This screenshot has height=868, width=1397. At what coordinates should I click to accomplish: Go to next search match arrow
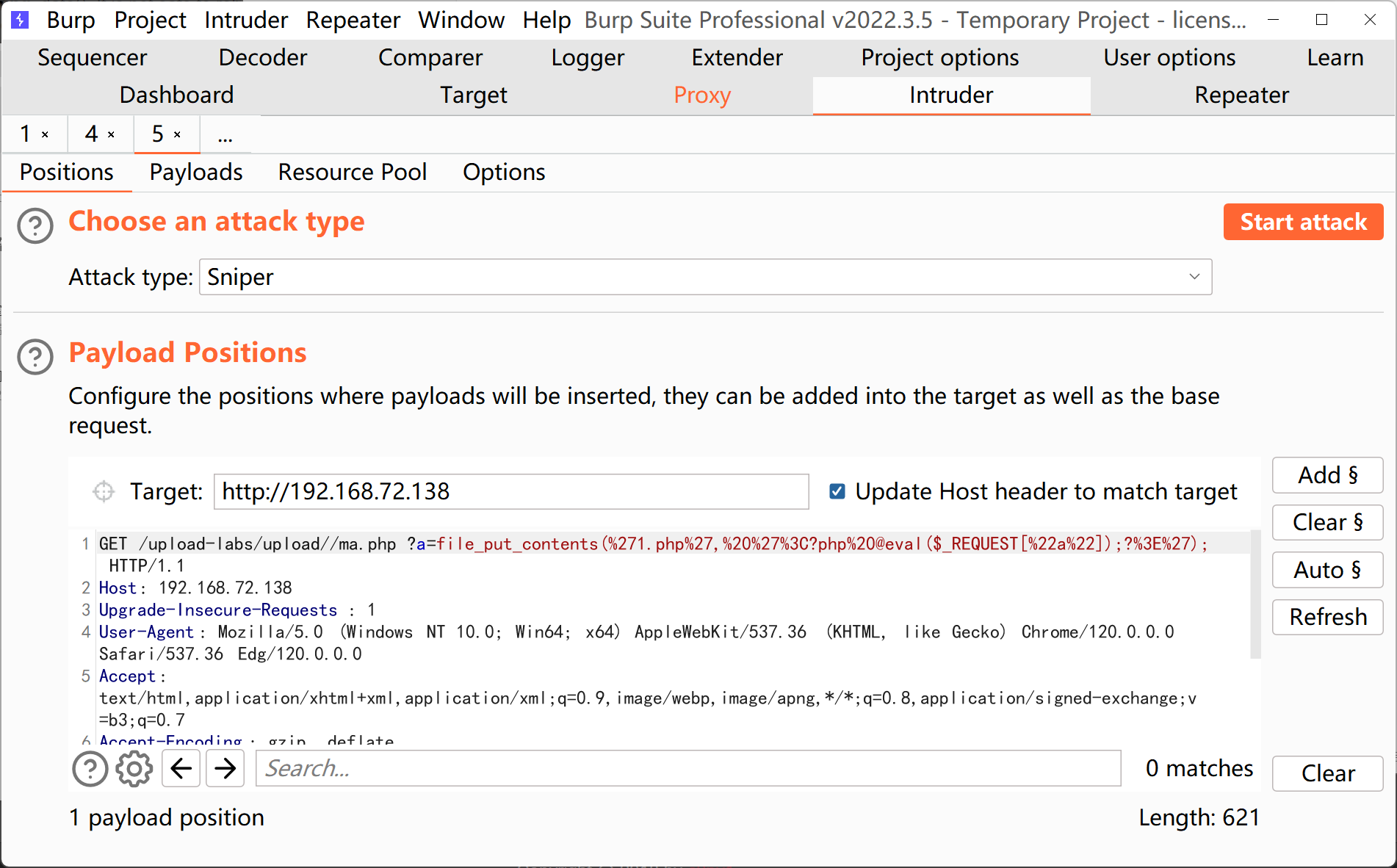[225, 769]
